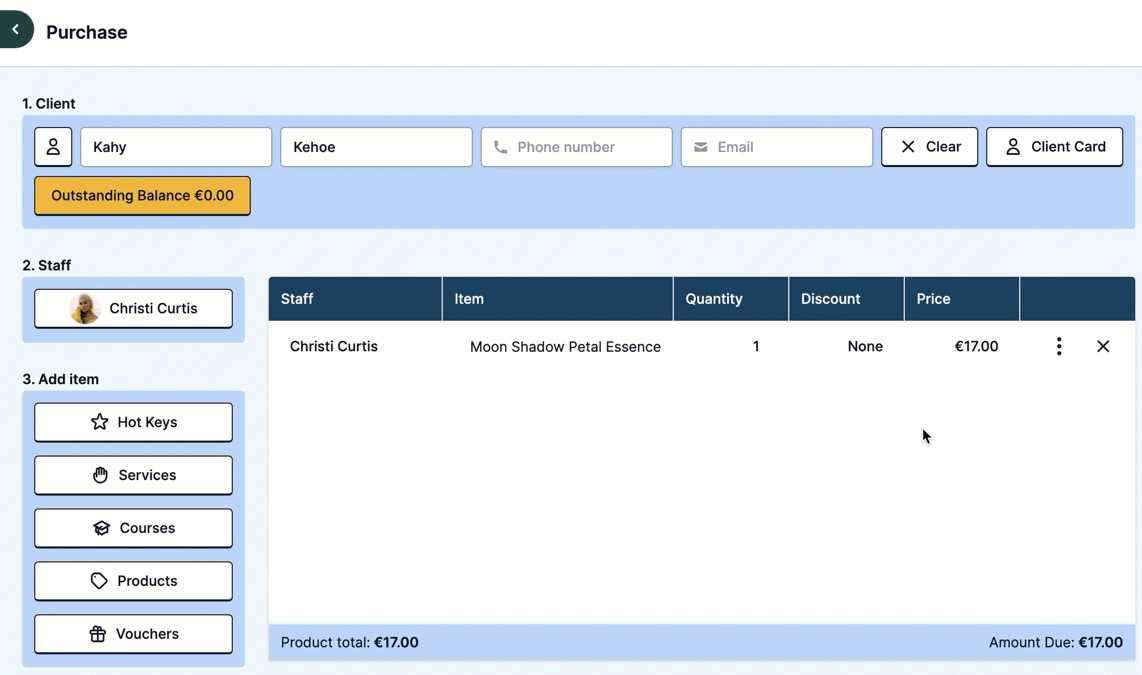Click Outstanding Balance €0.00 button

click(142, 196)
